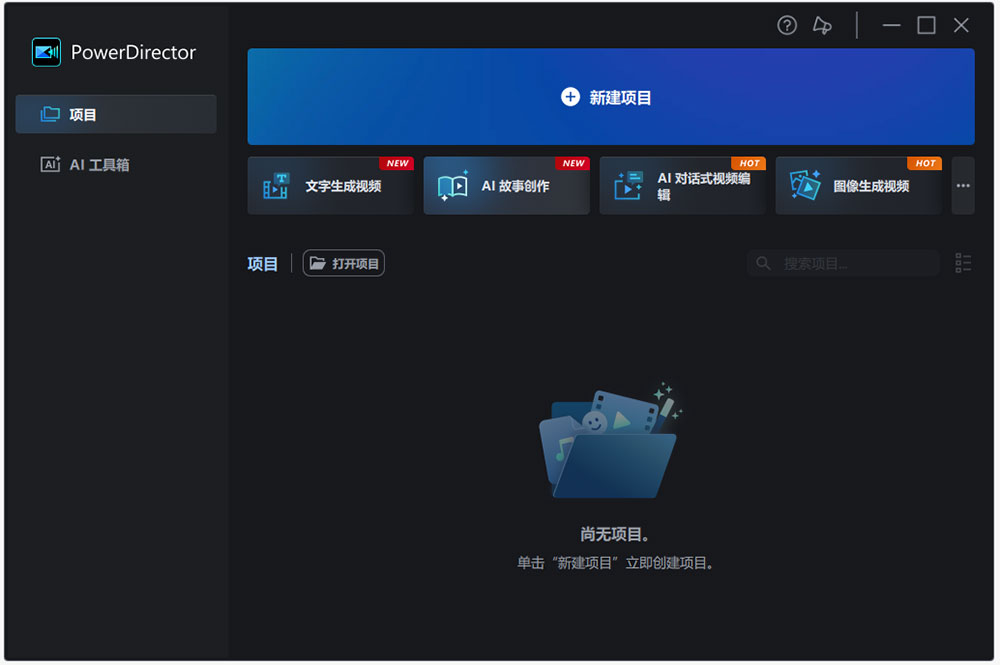Minimize the PowerDirector window
The height and width of the screenshot is (665, 1000).
[x=891, y=26]
